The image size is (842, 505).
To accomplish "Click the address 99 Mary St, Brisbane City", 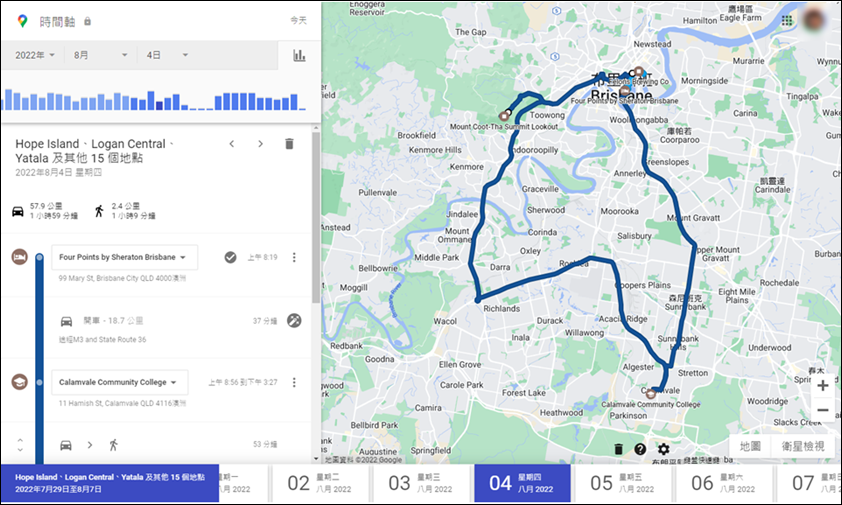I will pyautogui.click(x=122, y=278).
